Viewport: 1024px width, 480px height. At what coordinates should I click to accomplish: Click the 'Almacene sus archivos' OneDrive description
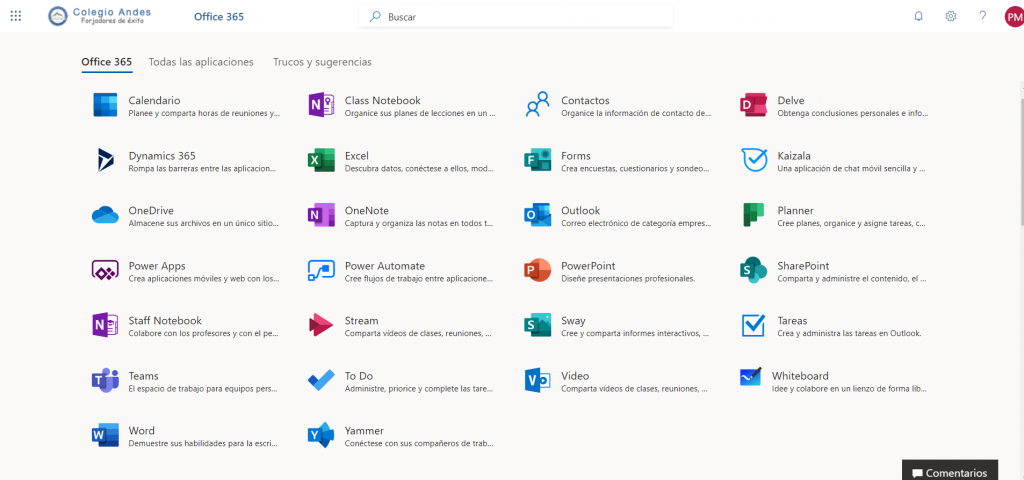tap(204, 224)
